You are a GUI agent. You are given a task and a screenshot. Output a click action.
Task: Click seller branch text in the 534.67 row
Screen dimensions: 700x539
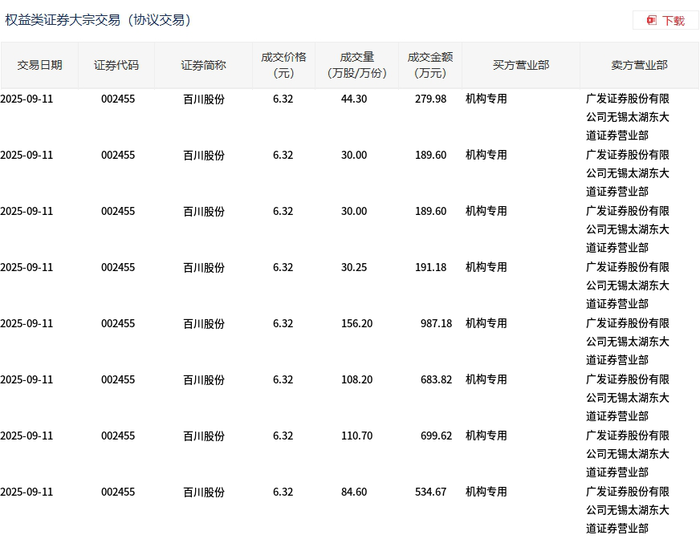pos(628,510)
